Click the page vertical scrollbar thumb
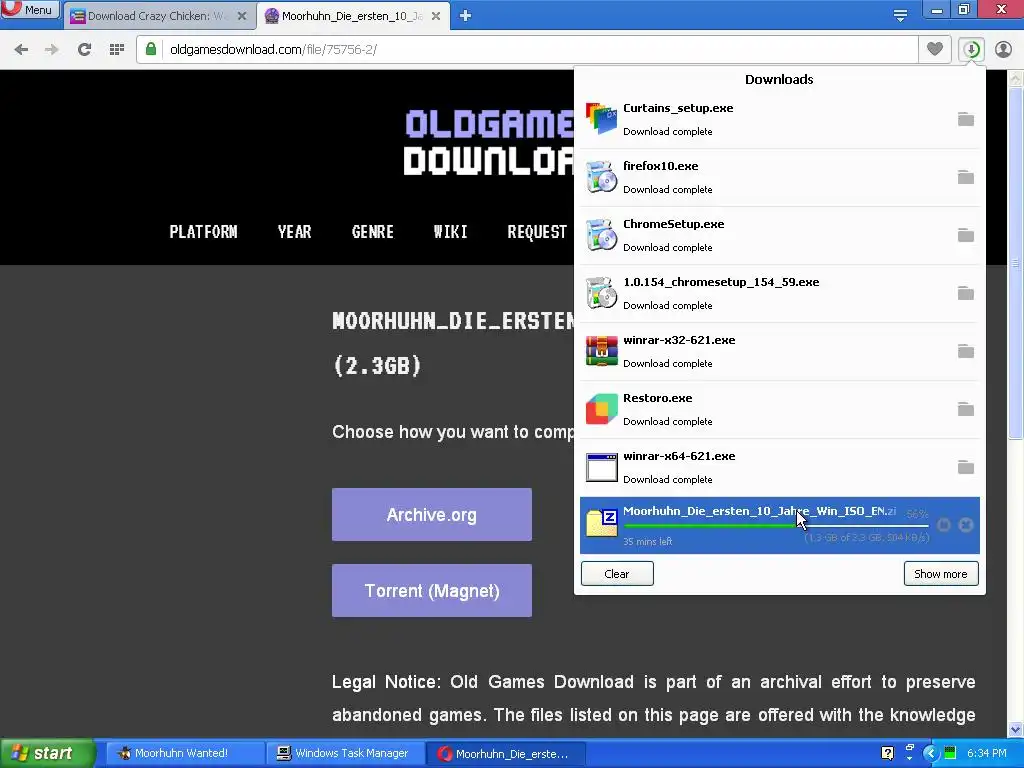 tap(1016, 263)
